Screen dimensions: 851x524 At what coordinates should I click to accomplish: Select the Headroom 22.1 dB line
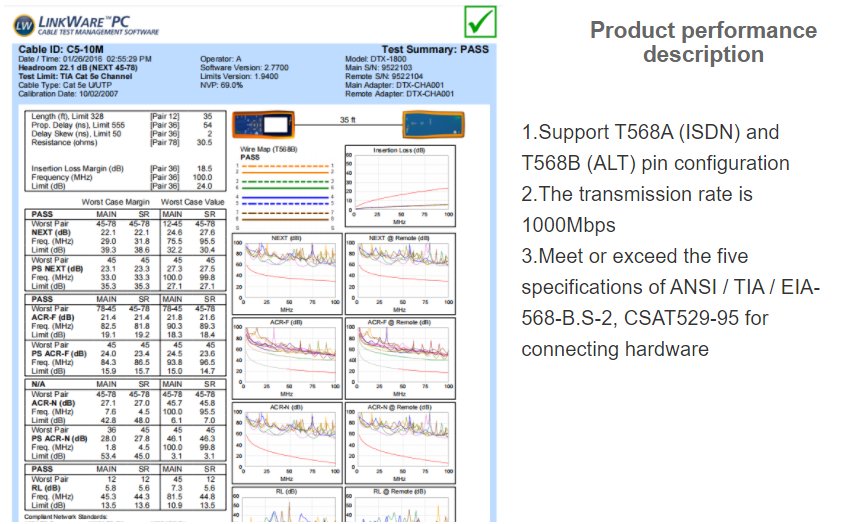click(x=78, y=68)
